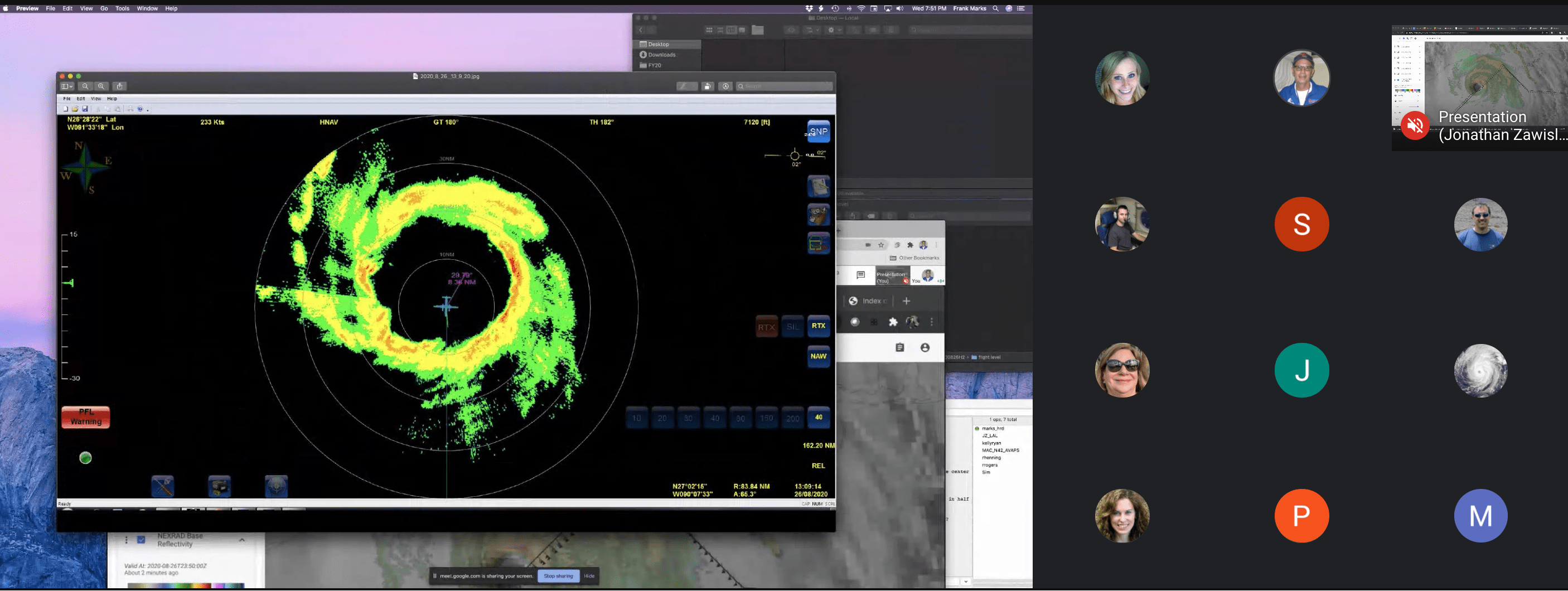Click the crosshair target icon at radar bottom

pyautogui.click(x=277, y=486)
